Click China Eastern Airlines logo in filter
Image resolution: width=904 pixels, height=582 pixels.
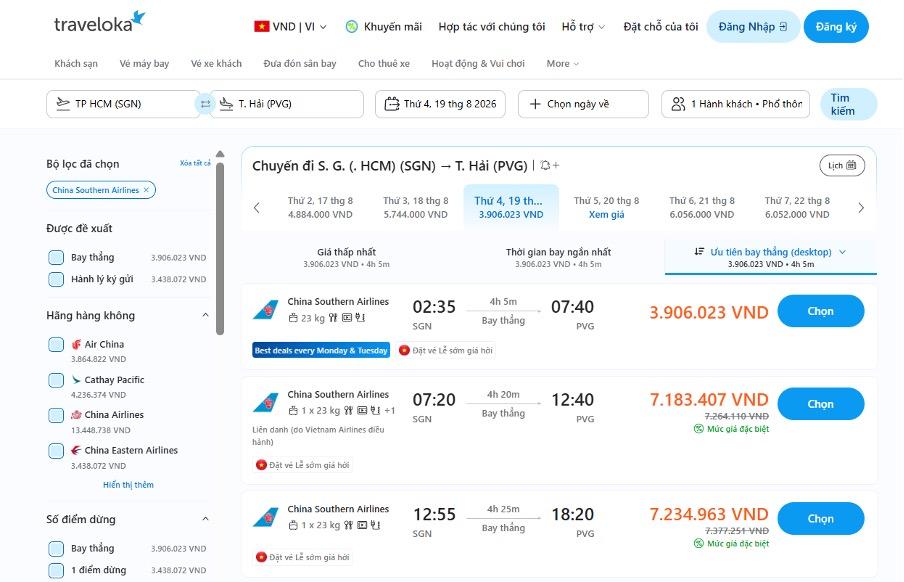[76, 450]
